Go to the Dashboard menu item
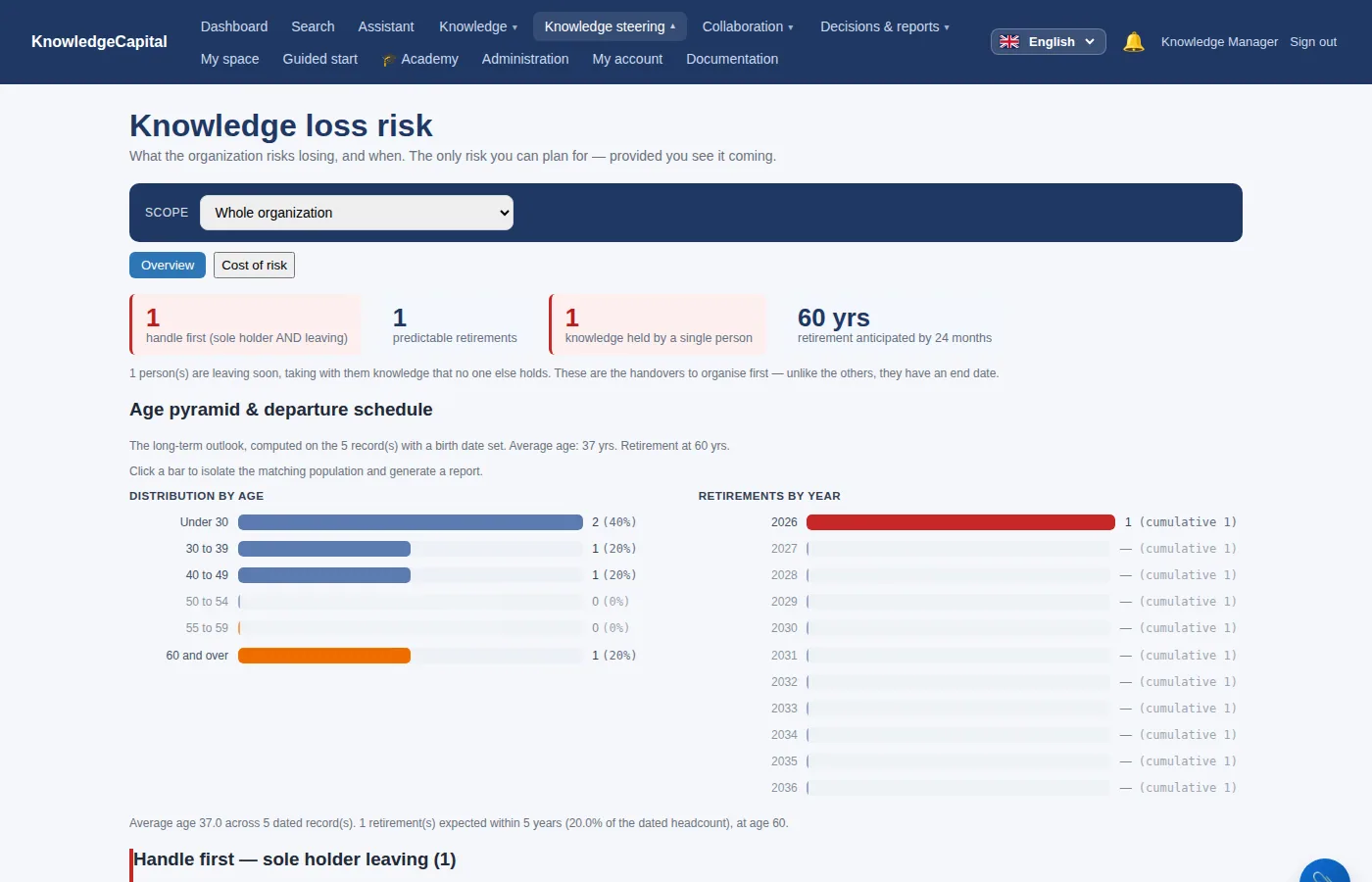This screenshot has height=882, width=1372. (x=234, y=26)
